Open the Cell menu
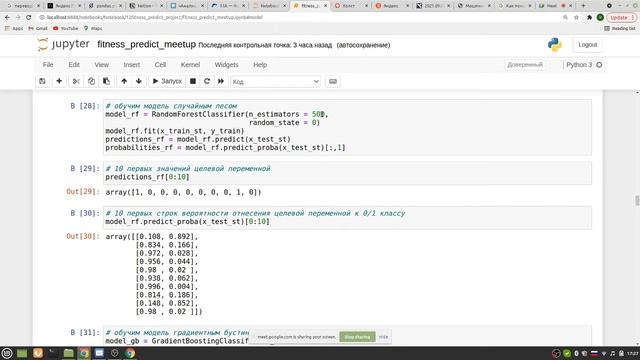Screen dimensions: 640x360 [x=160, y=64]
